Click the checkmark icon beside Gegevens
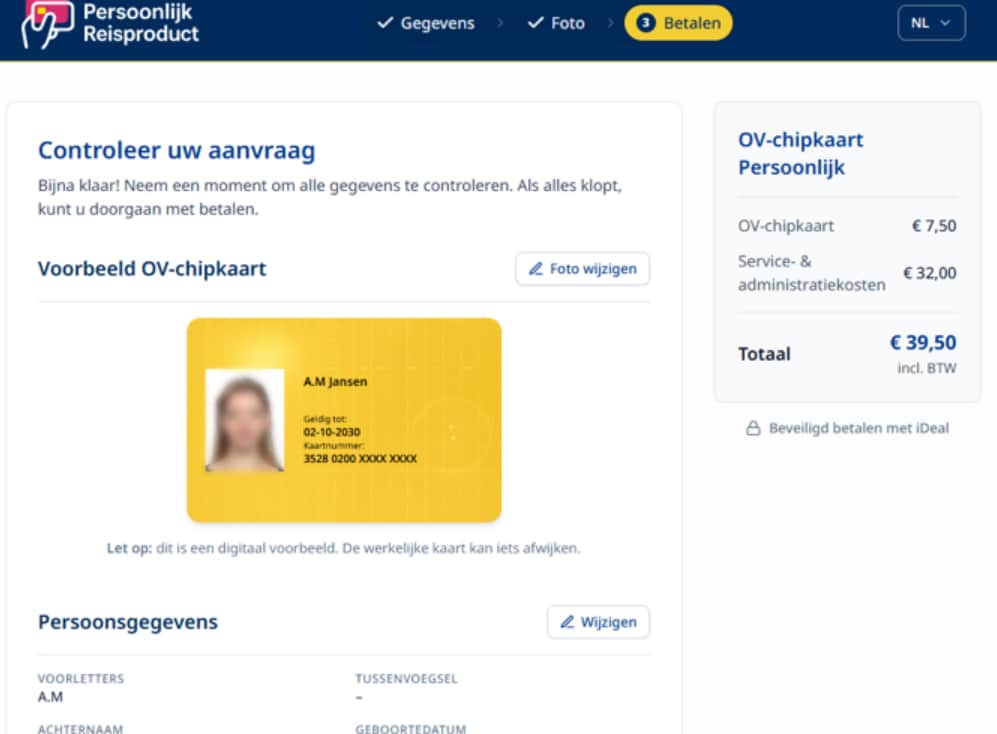Screen dimensions: 997x734 (x=385, y=23)
